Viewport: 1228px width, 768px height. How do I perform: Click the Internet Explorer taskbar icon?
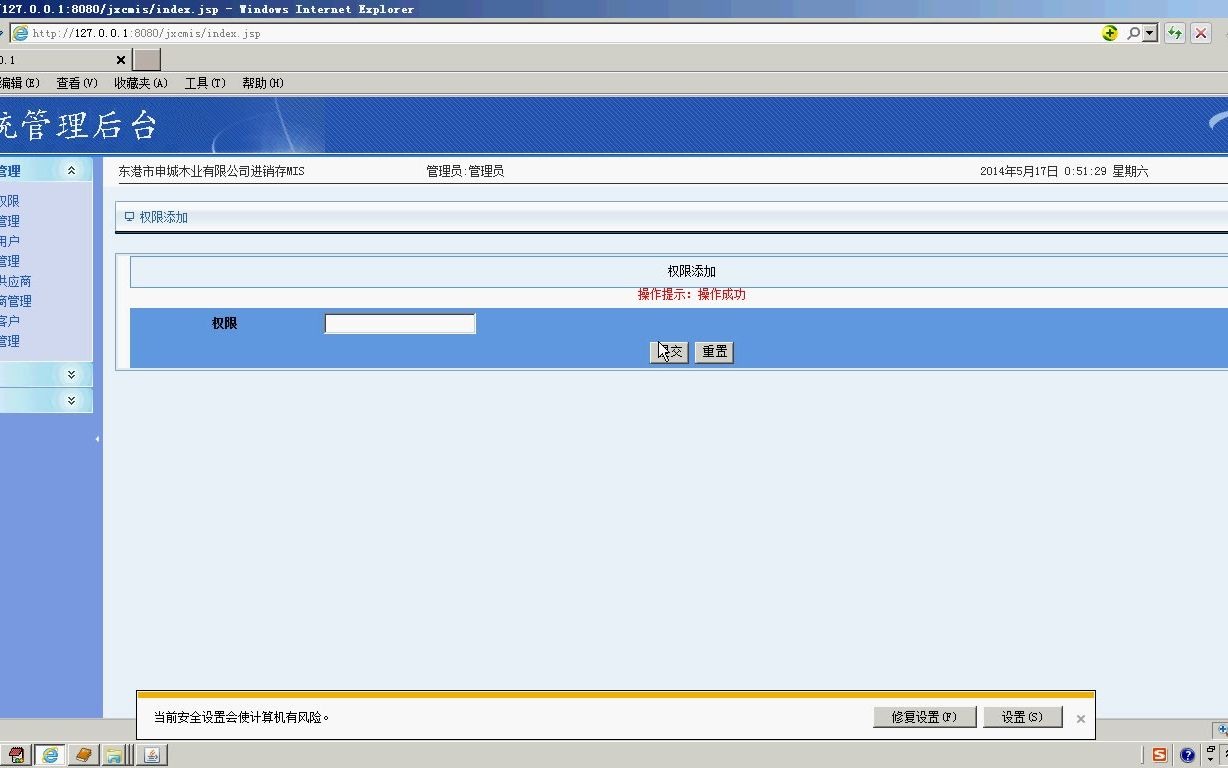pos(50,755)
